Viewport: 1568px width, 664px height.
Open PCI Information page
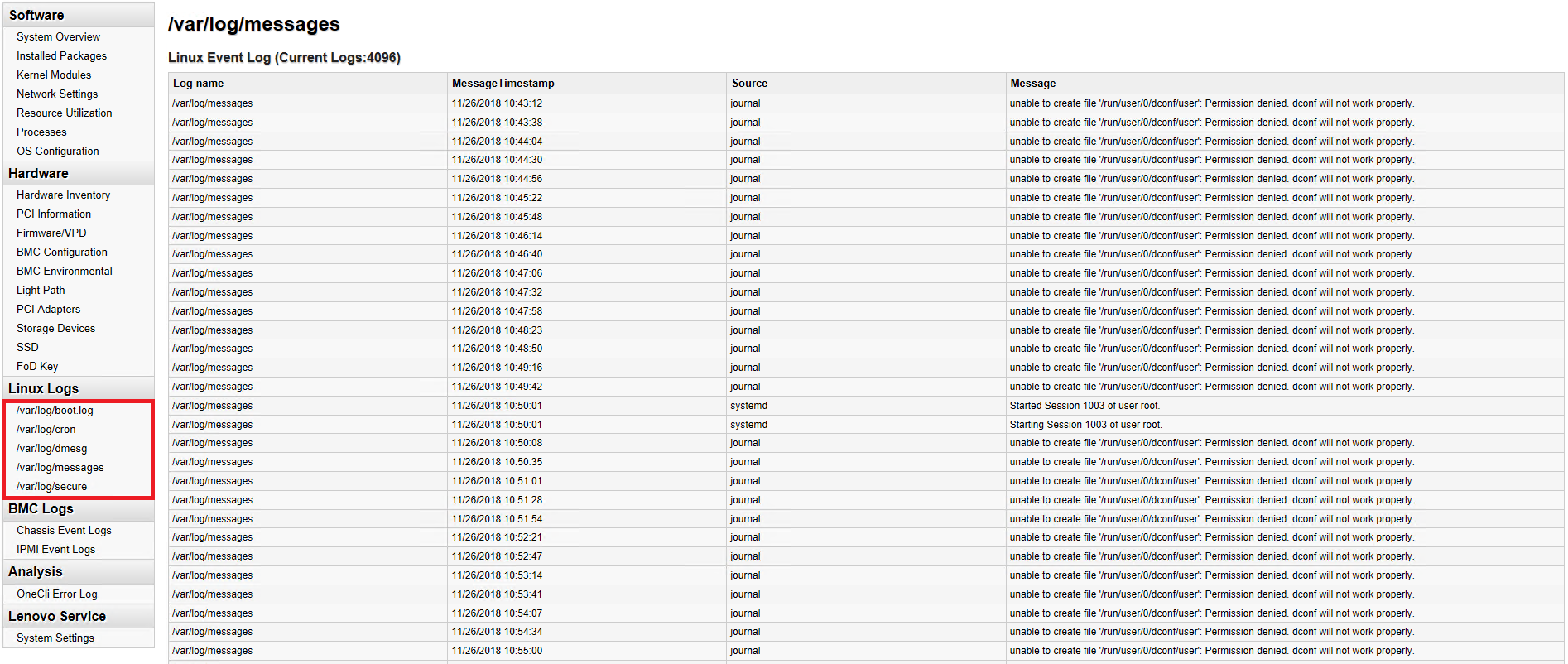(x=54, y=214)
